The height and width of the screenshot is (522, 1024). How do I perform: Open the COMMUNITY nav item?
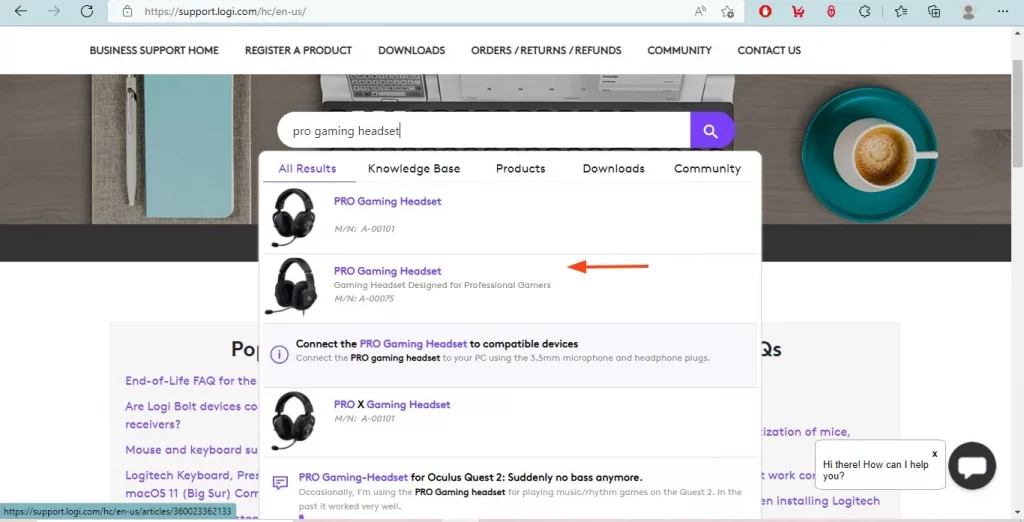click(679, 50)
